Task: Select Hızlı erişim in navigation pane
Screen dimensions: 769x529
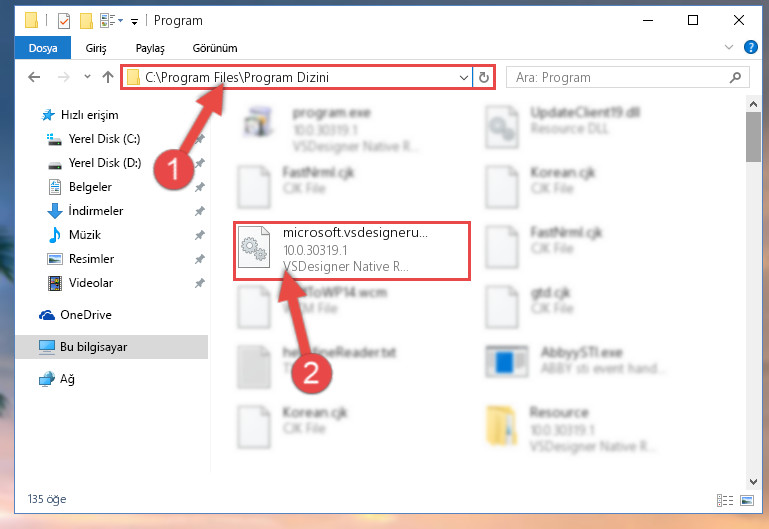Action: coord(89,115)
